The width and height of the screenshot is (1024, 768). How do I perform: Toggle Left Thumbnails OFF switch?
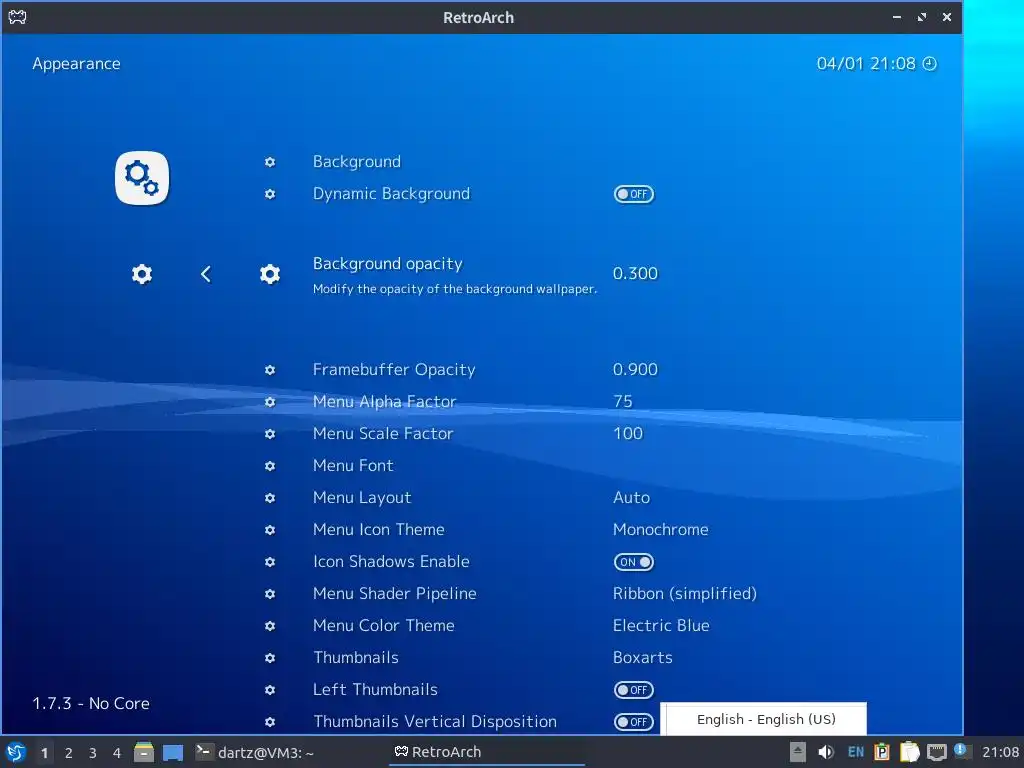[633, 690]
